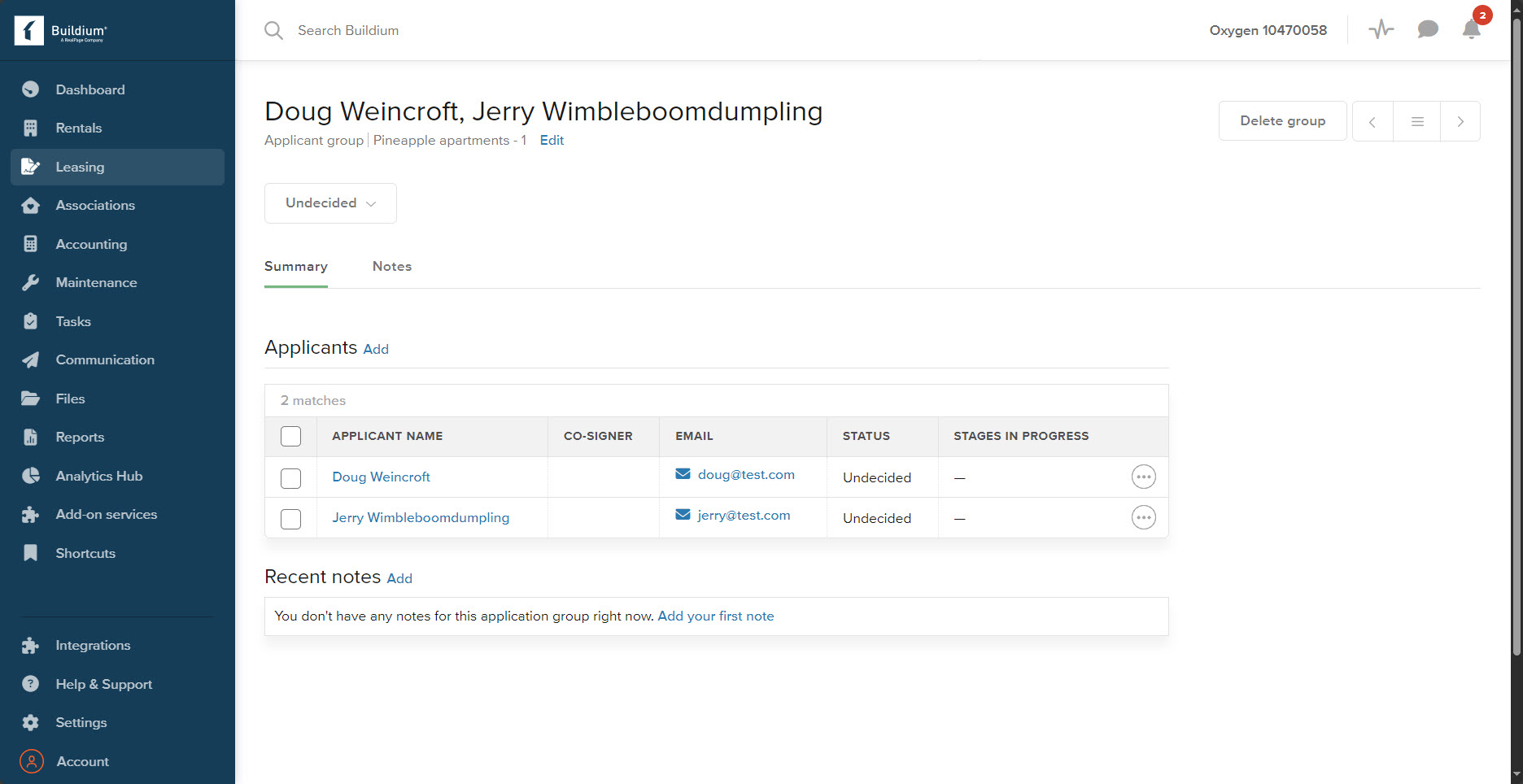Viewport: 1523px width, 784px height.
Task: Click Add next to Applicants heading
Action: click(x=376, y=349)
